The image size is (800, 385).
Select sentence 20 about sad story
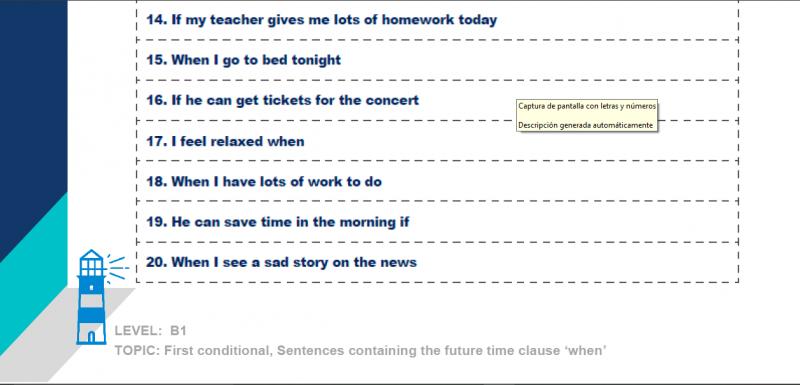[281, 262]
